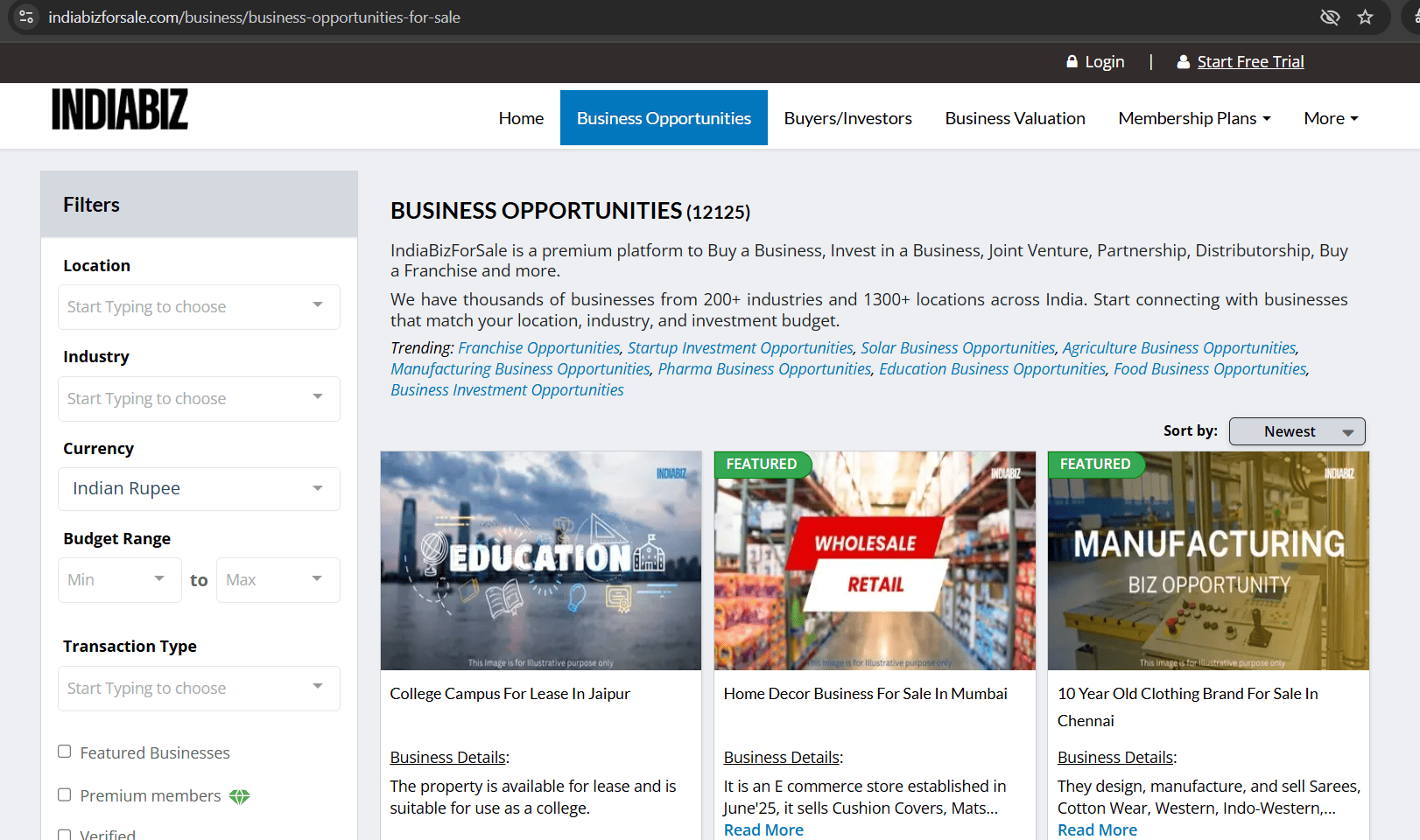Click the crossed-eye tracking icon in address bar

[1330, 17]
